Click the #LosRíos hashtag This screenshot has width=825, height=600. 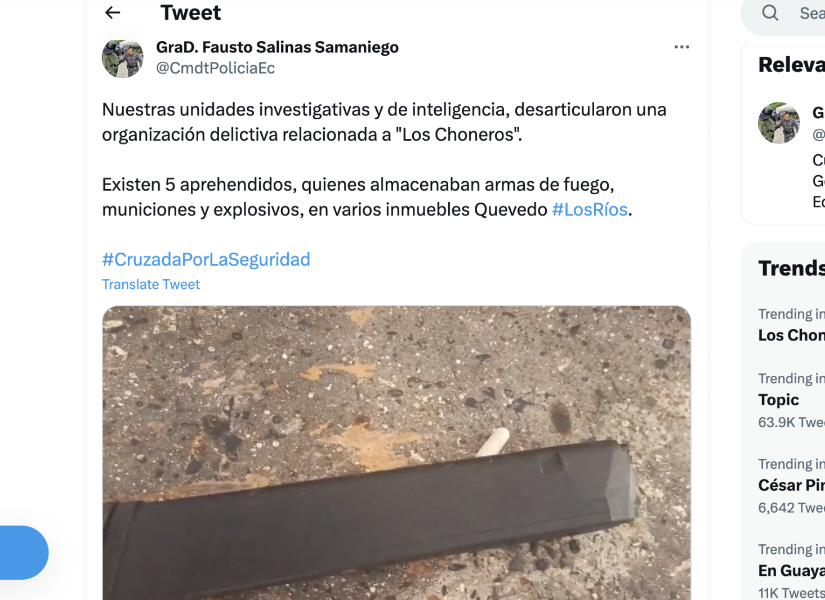tap(589, 209)
